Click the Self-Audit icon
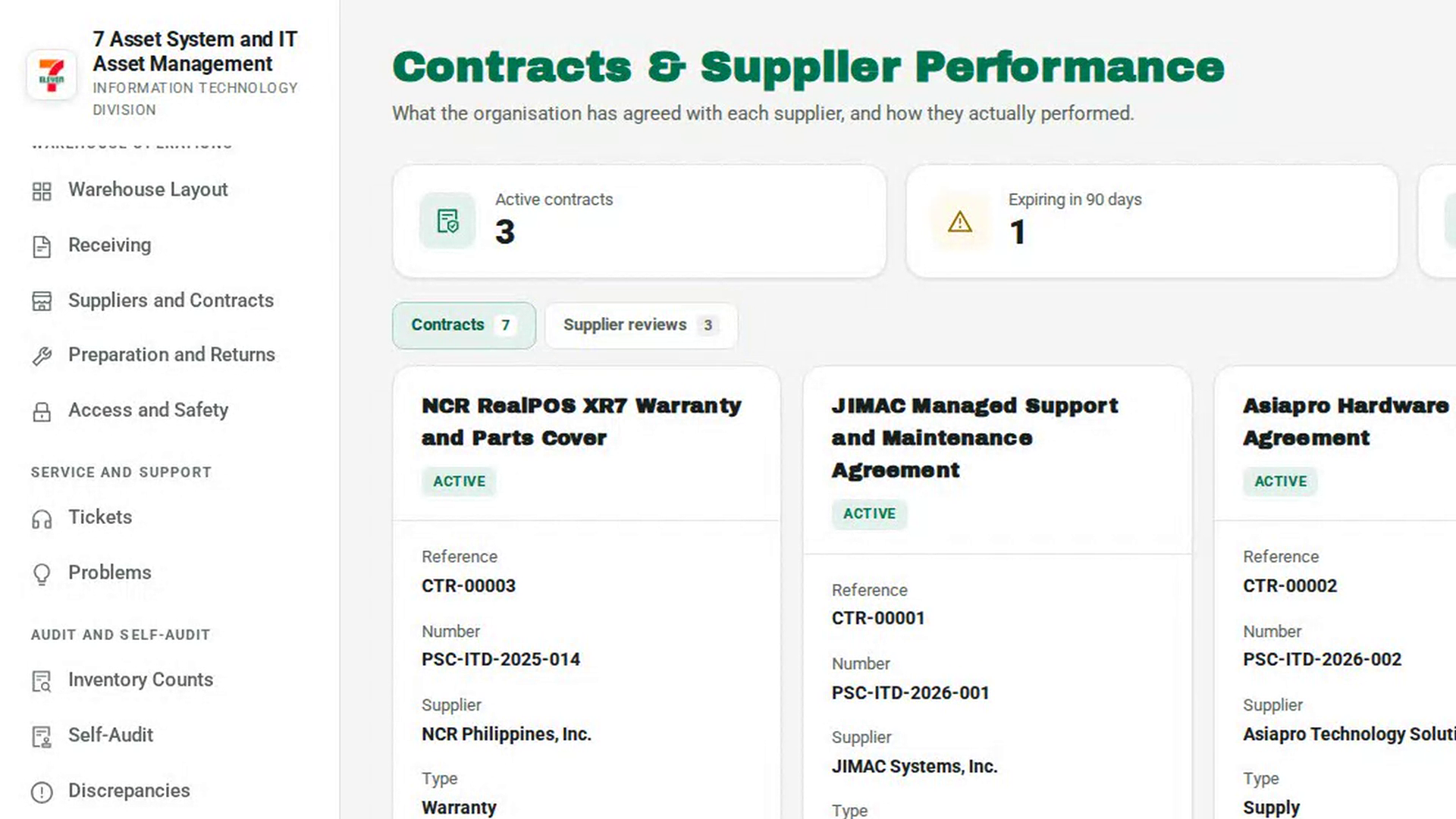The width and height of the screenshot is (1456, 819). coord(42,737)
